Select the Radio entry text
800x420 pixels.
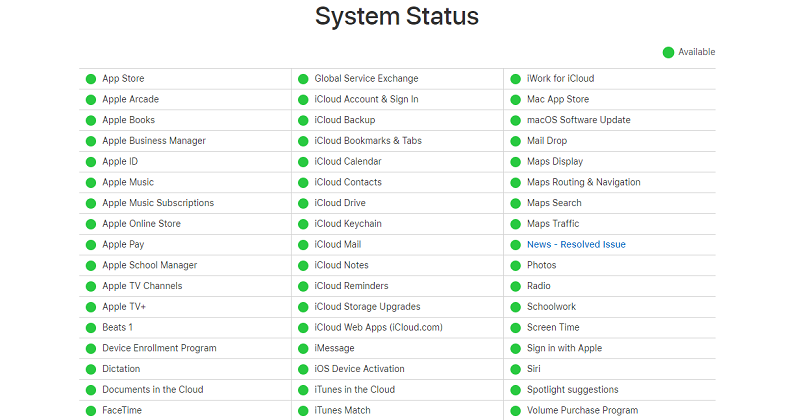coord(539,286)
